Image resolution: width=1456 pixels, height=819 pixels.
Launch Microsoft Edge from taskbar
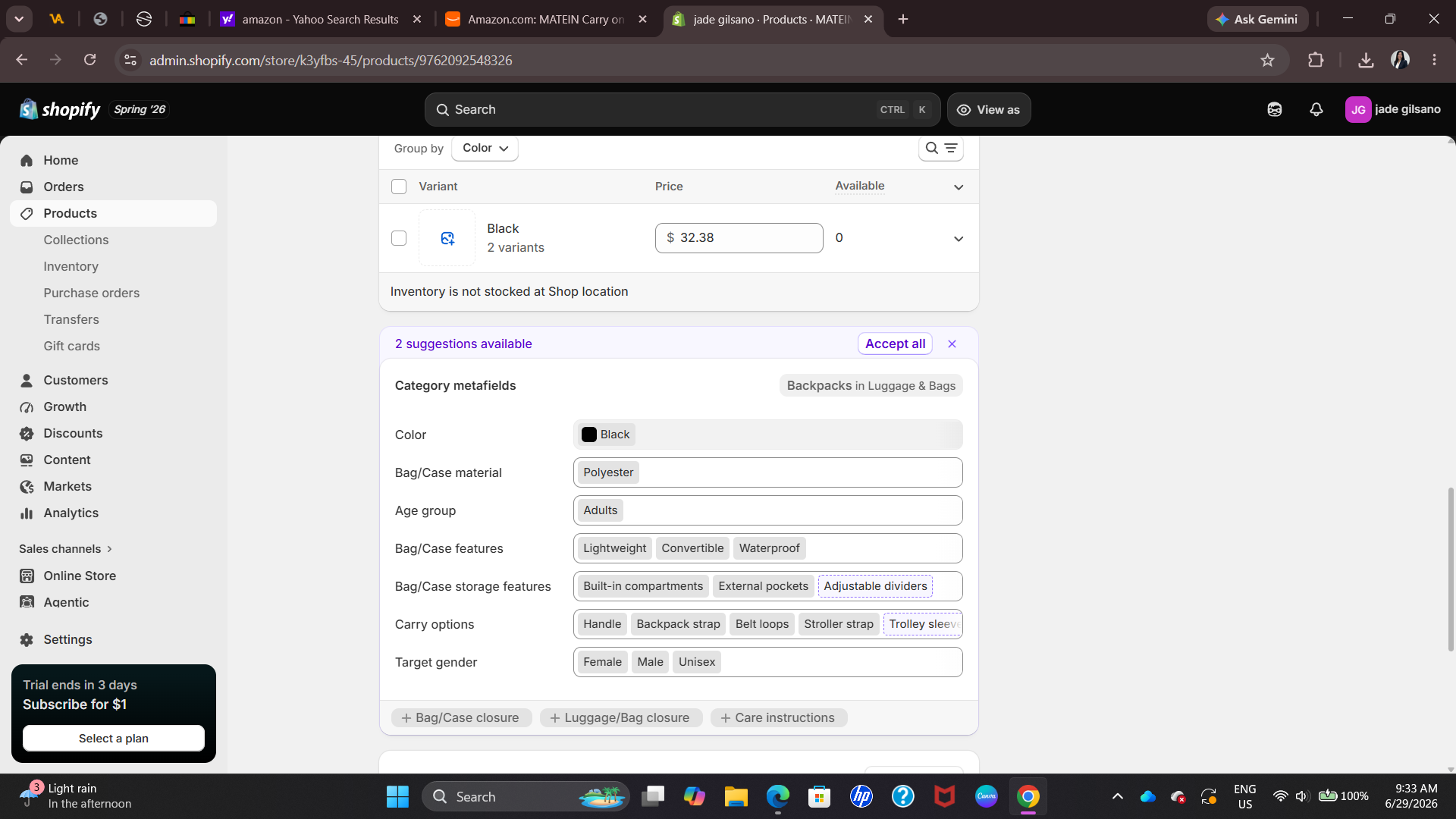(x=778, y=796)
